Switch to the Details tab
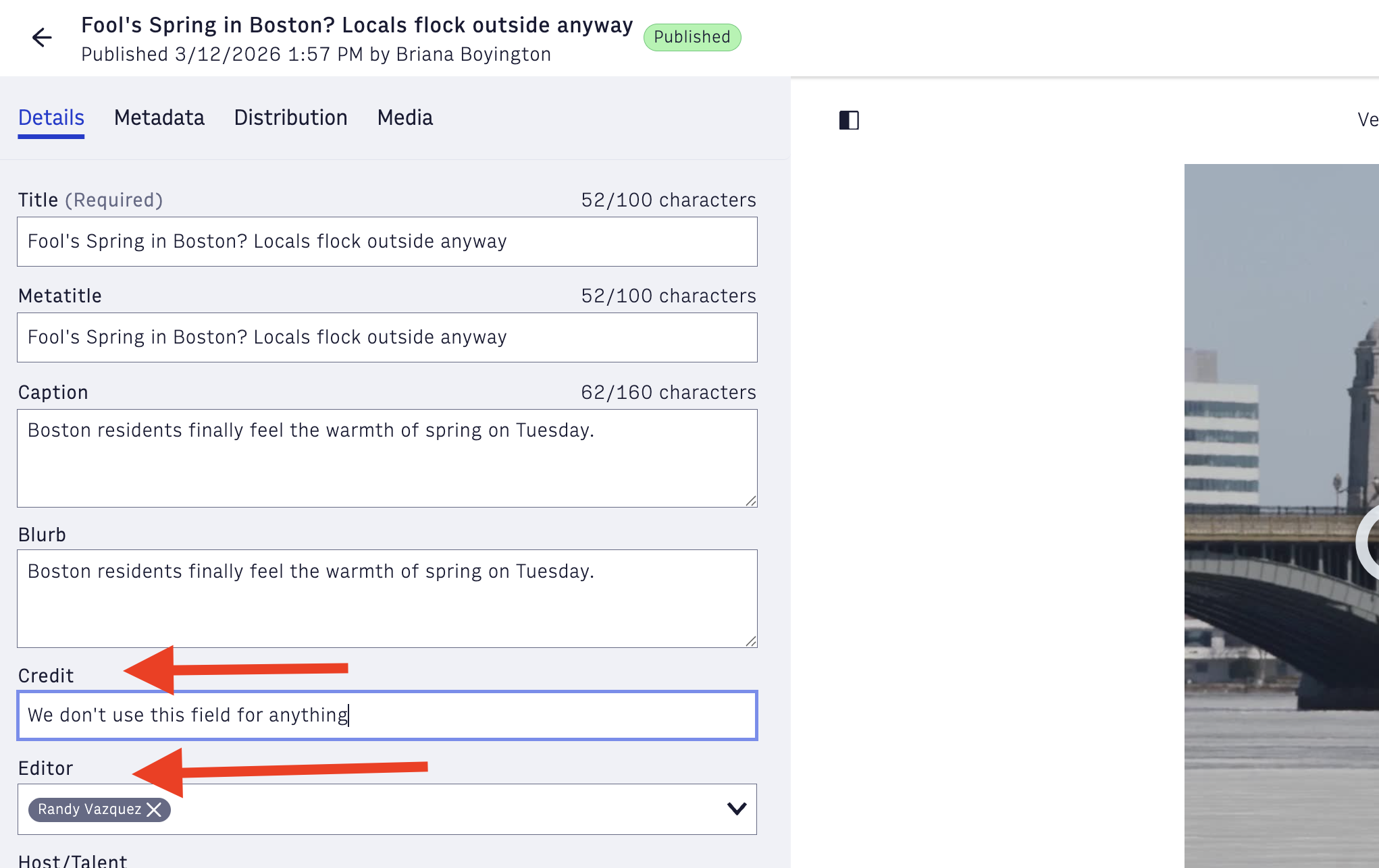The height and width of the screenshot is (868, 1379). [51, 118]
